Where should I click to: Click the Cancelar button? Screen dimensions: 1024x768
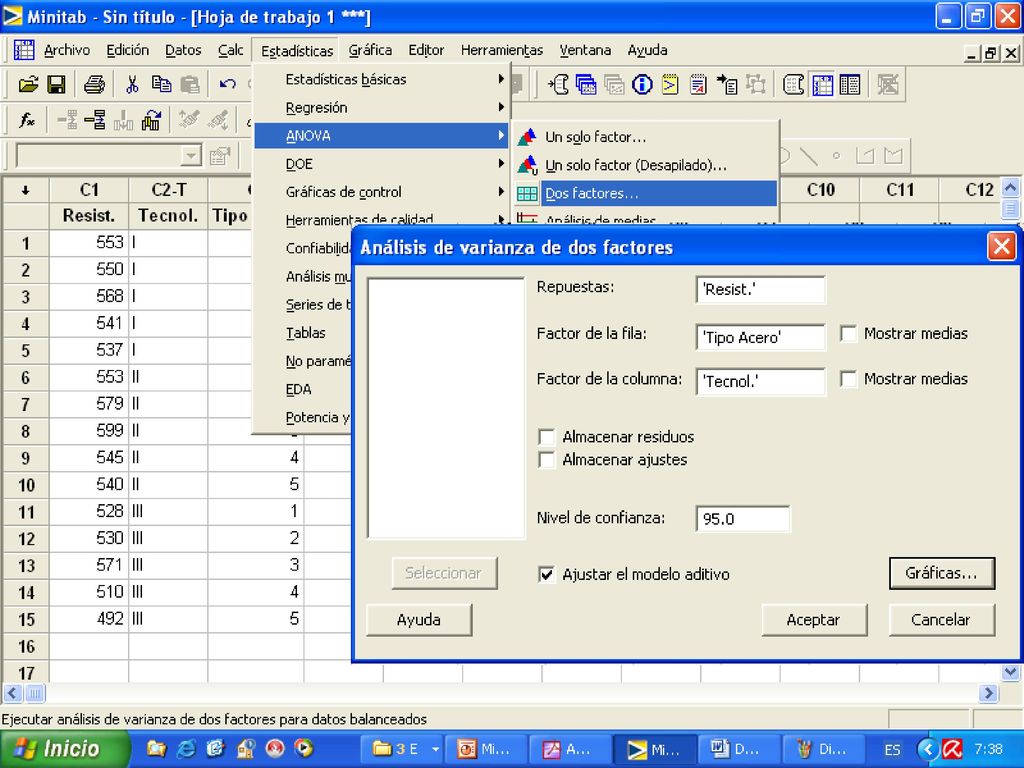click(x=941, y=620)
